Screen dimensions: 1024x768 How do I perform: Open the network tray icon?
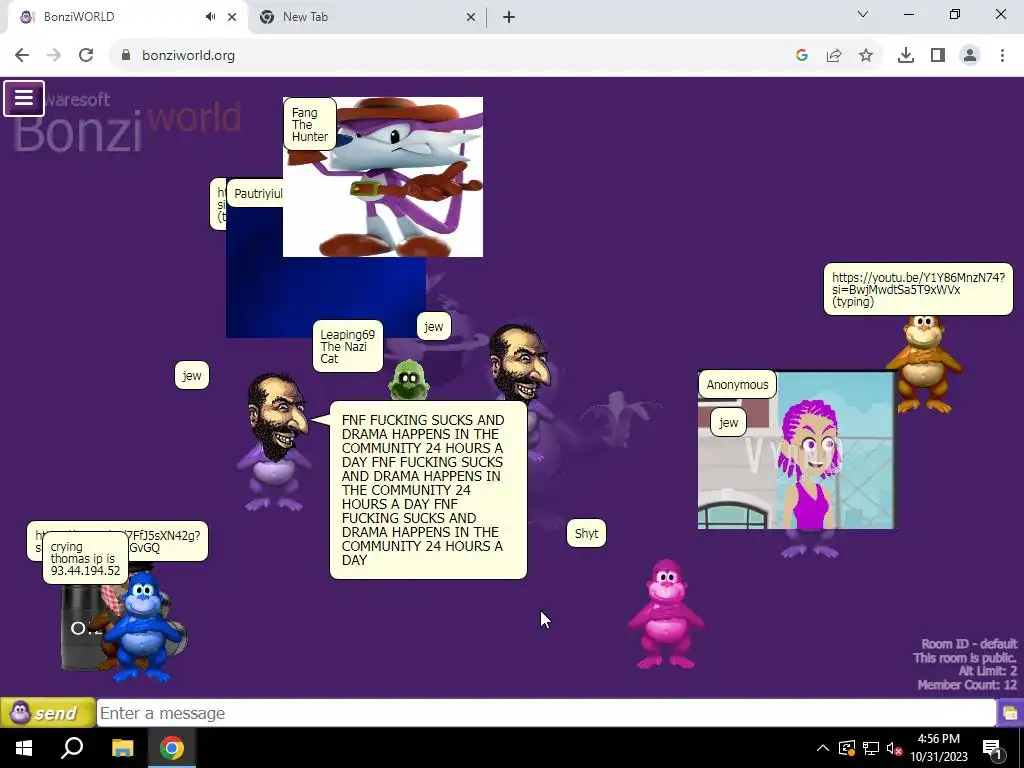pyautogui.click(x=871, y=748)
